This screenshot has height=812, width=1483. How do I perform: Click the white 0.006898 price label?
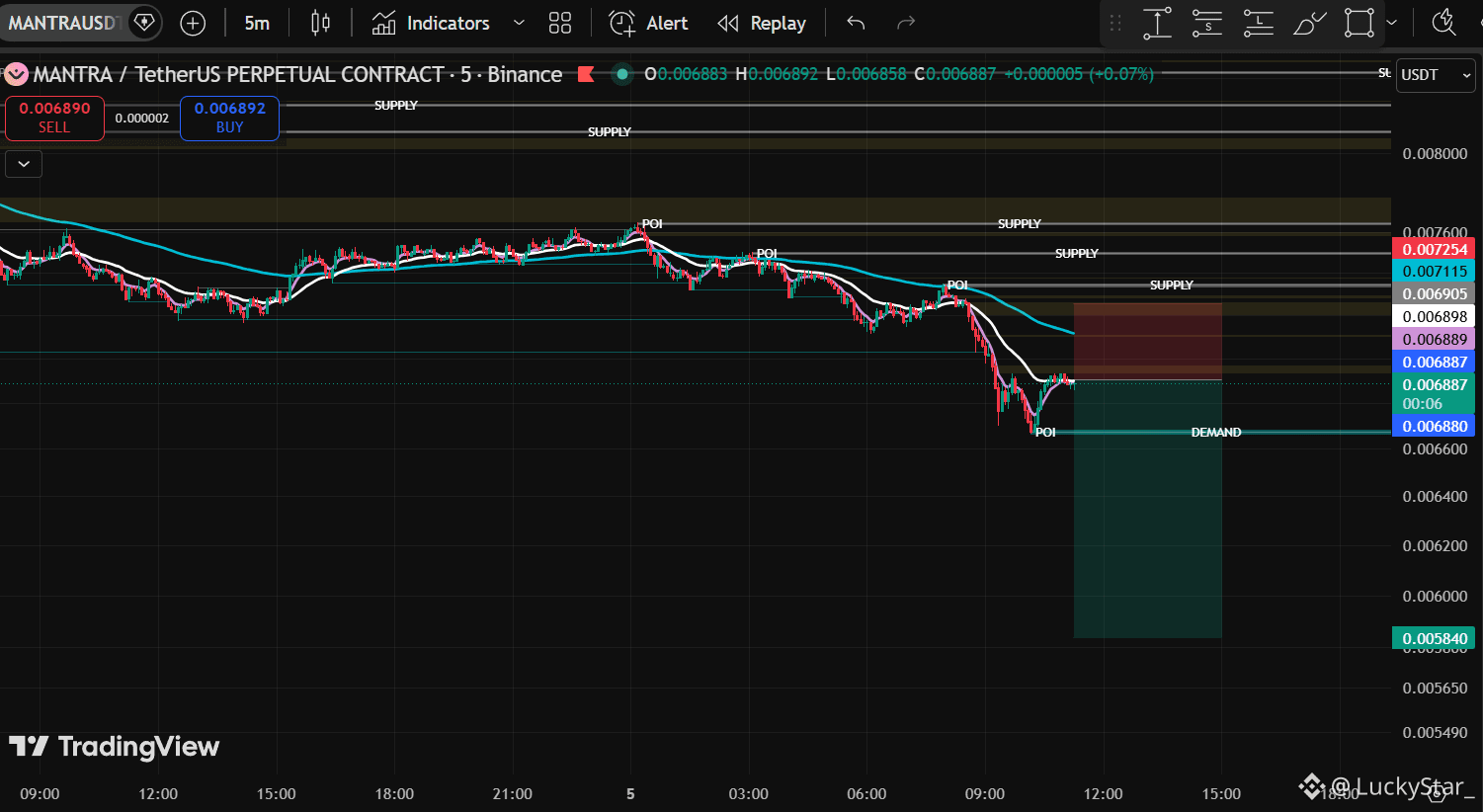coord(1434,317)
